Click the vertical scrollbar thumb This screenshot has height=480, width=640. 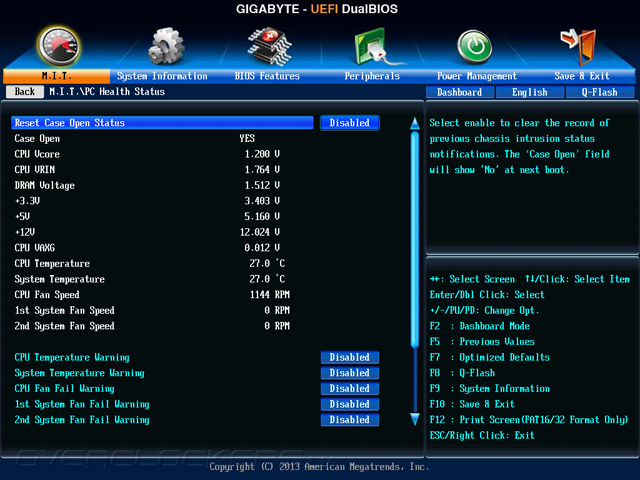(415, 240)
